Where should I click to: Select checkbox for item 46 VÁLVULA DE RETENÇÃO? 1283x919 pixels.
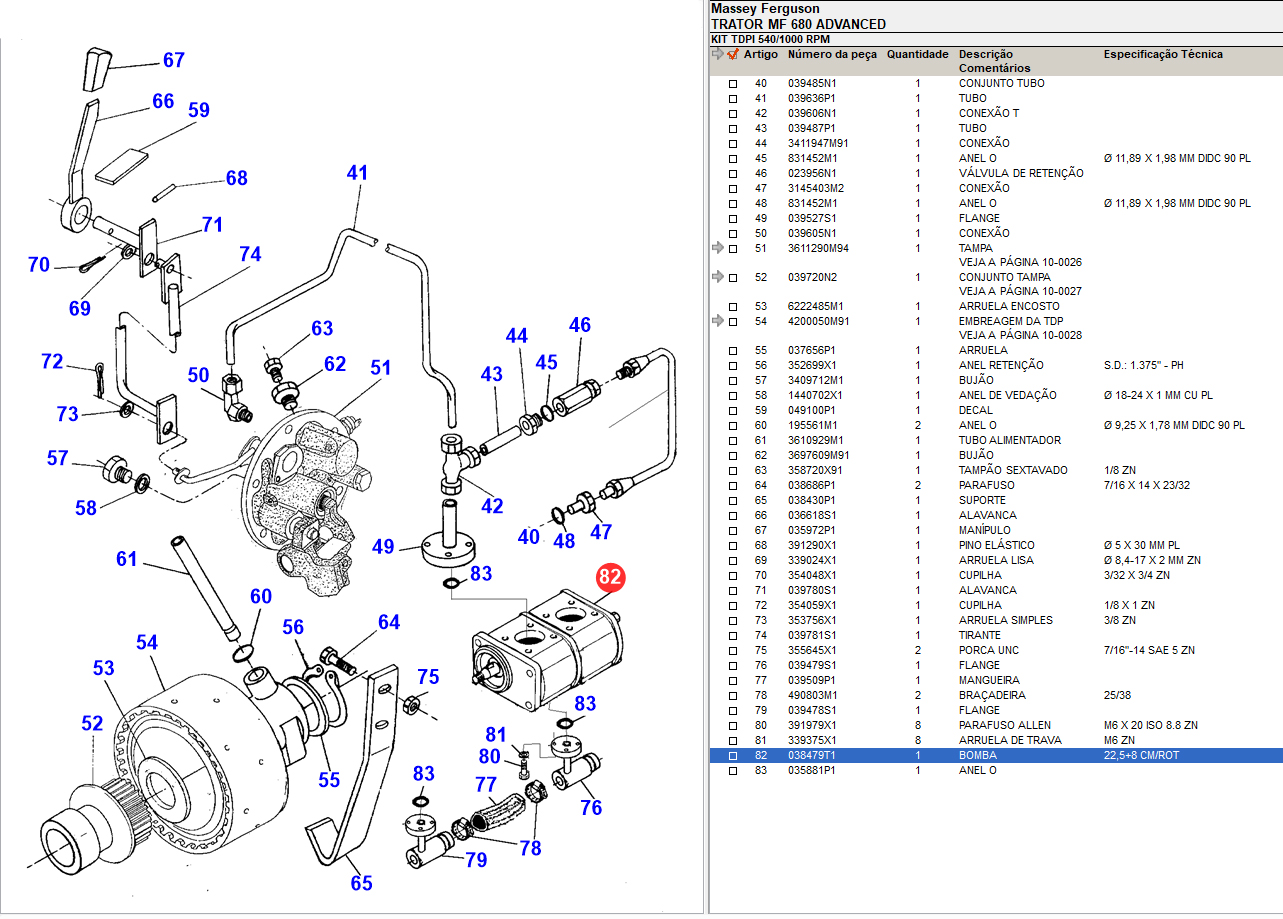[733, 174]
